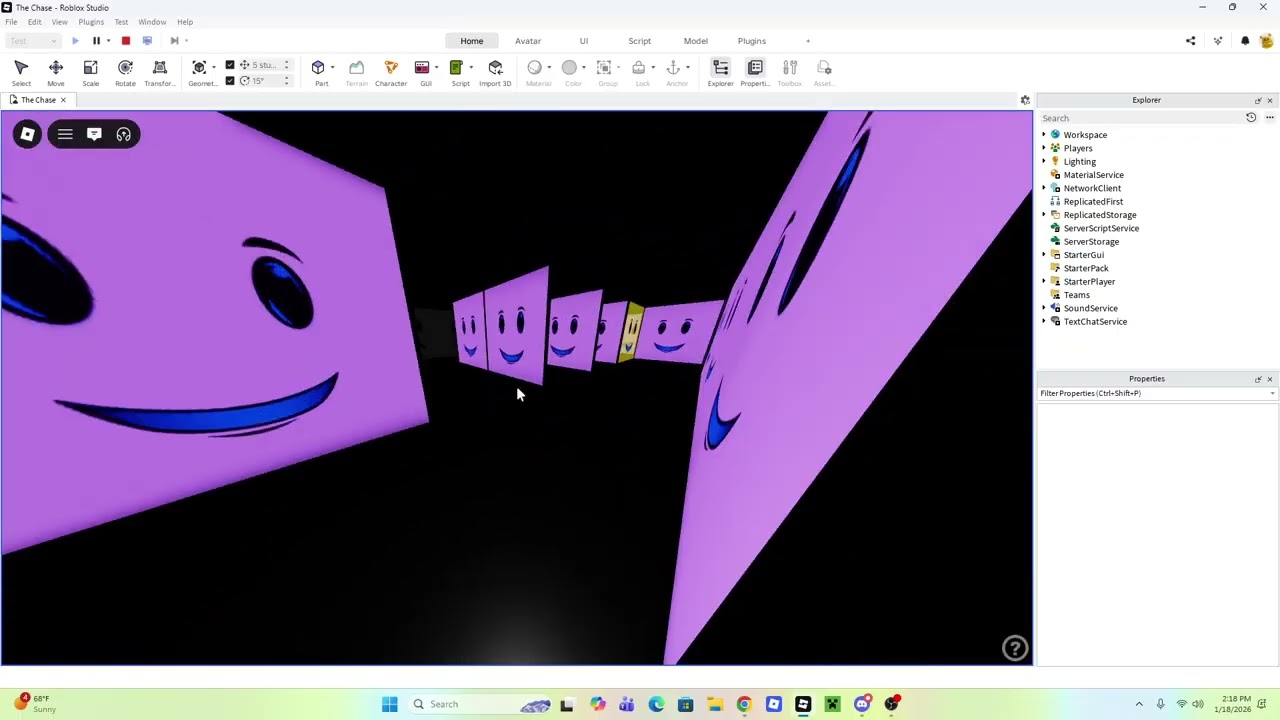This screenshot has width=1280, height=720.
Task: Open the in-game chat icon
Action: (94, 134)
